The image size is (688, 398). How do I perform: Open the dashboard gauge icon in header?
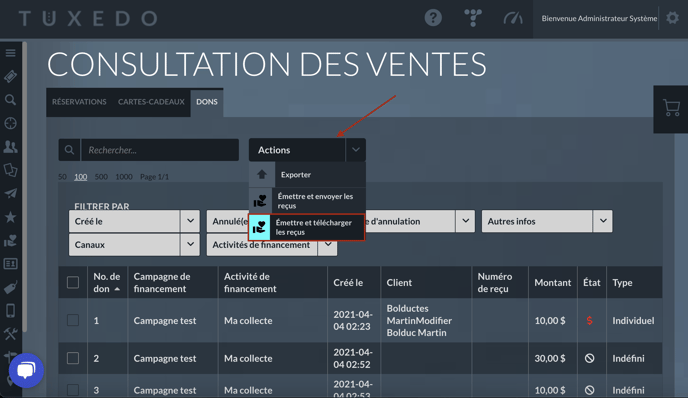[513, 18]
